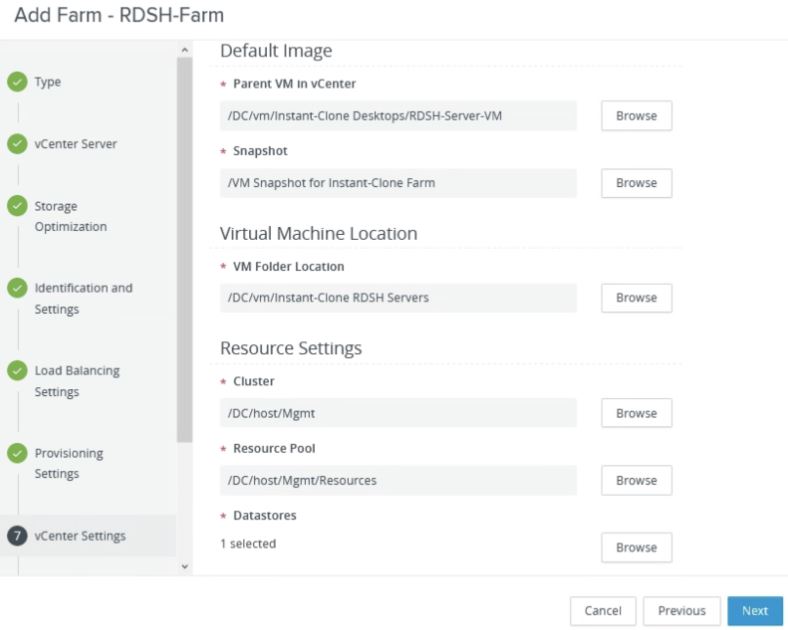Browse for the VM Folder Location
The height and width of the screenshot is (630, 788).
[x=636, y=298]
